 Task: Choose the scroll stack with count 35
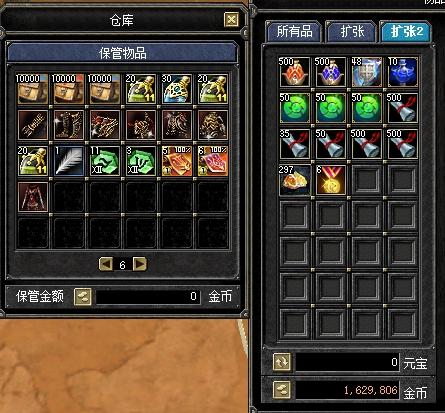coord(294,144)
